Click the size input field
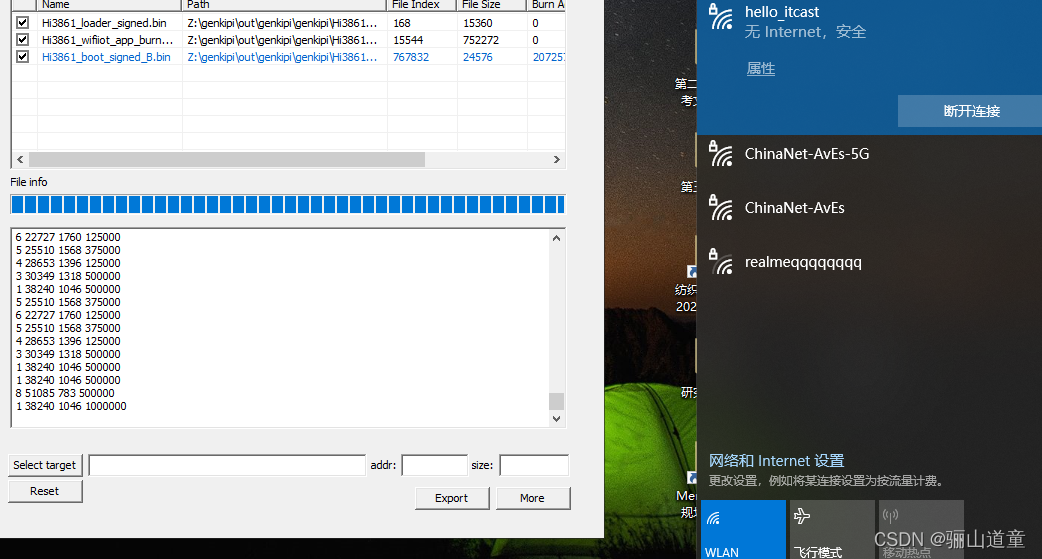Screen dimensions: 1042x559 click(534, 465)
